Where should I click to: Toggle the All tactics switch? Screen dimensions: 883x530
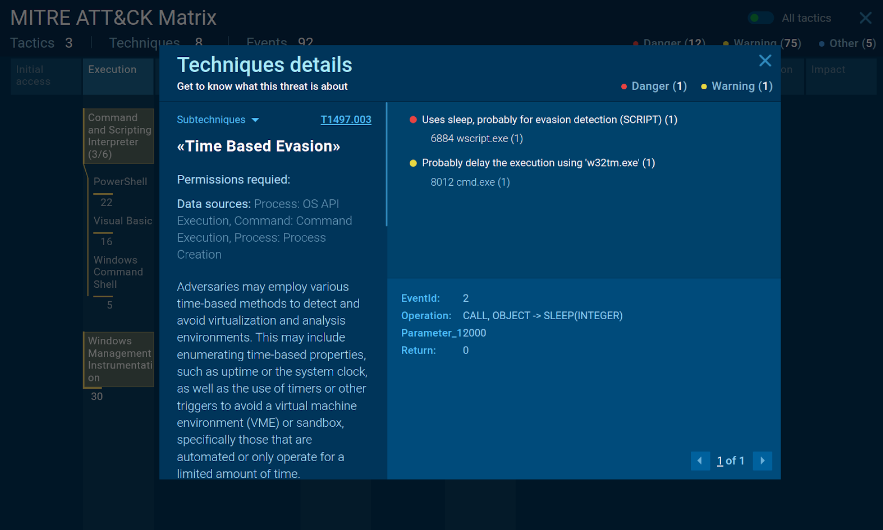pos(760,18)
